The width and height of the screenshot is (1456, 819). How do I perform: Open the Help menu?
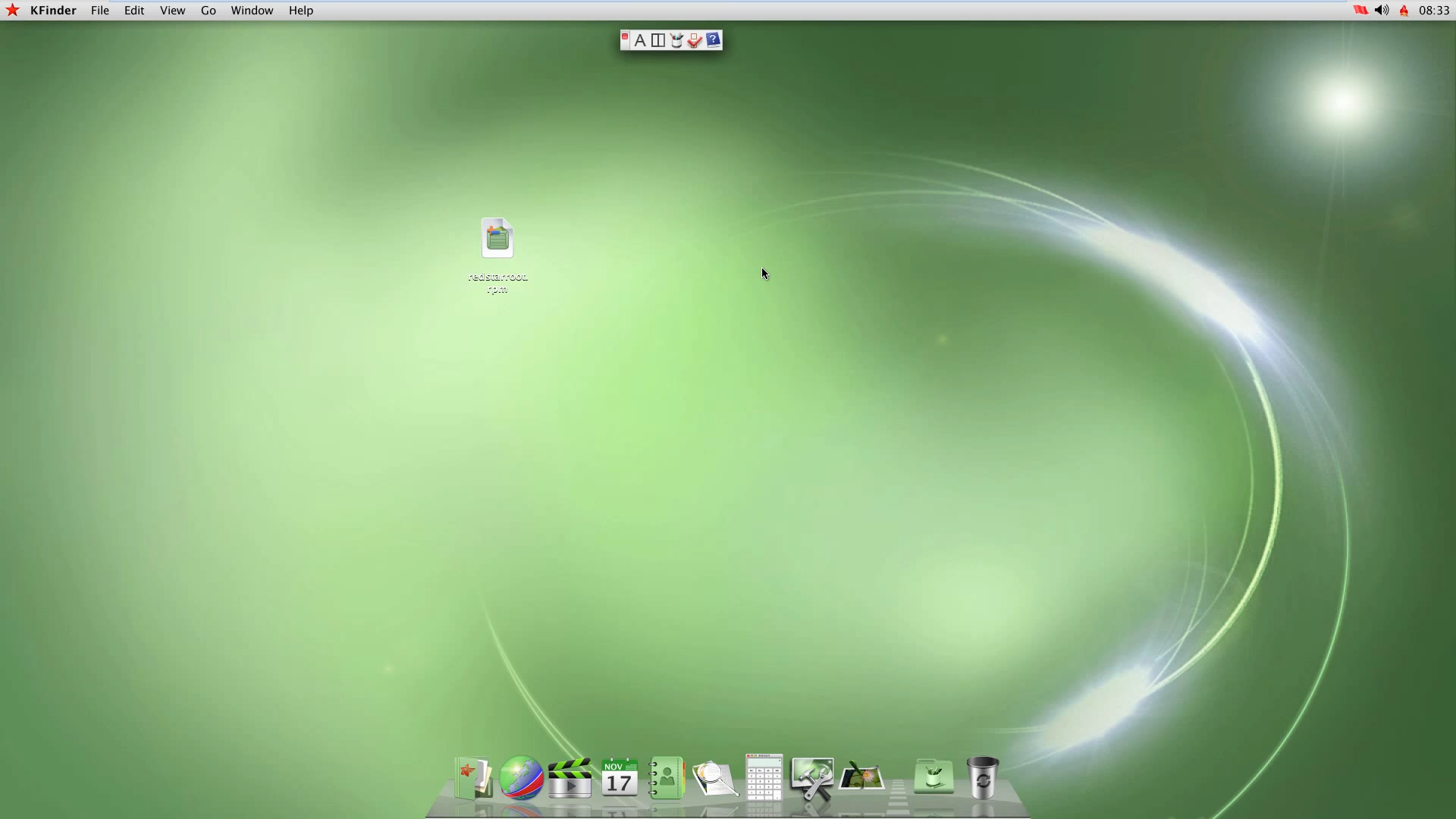click(301, 11)
